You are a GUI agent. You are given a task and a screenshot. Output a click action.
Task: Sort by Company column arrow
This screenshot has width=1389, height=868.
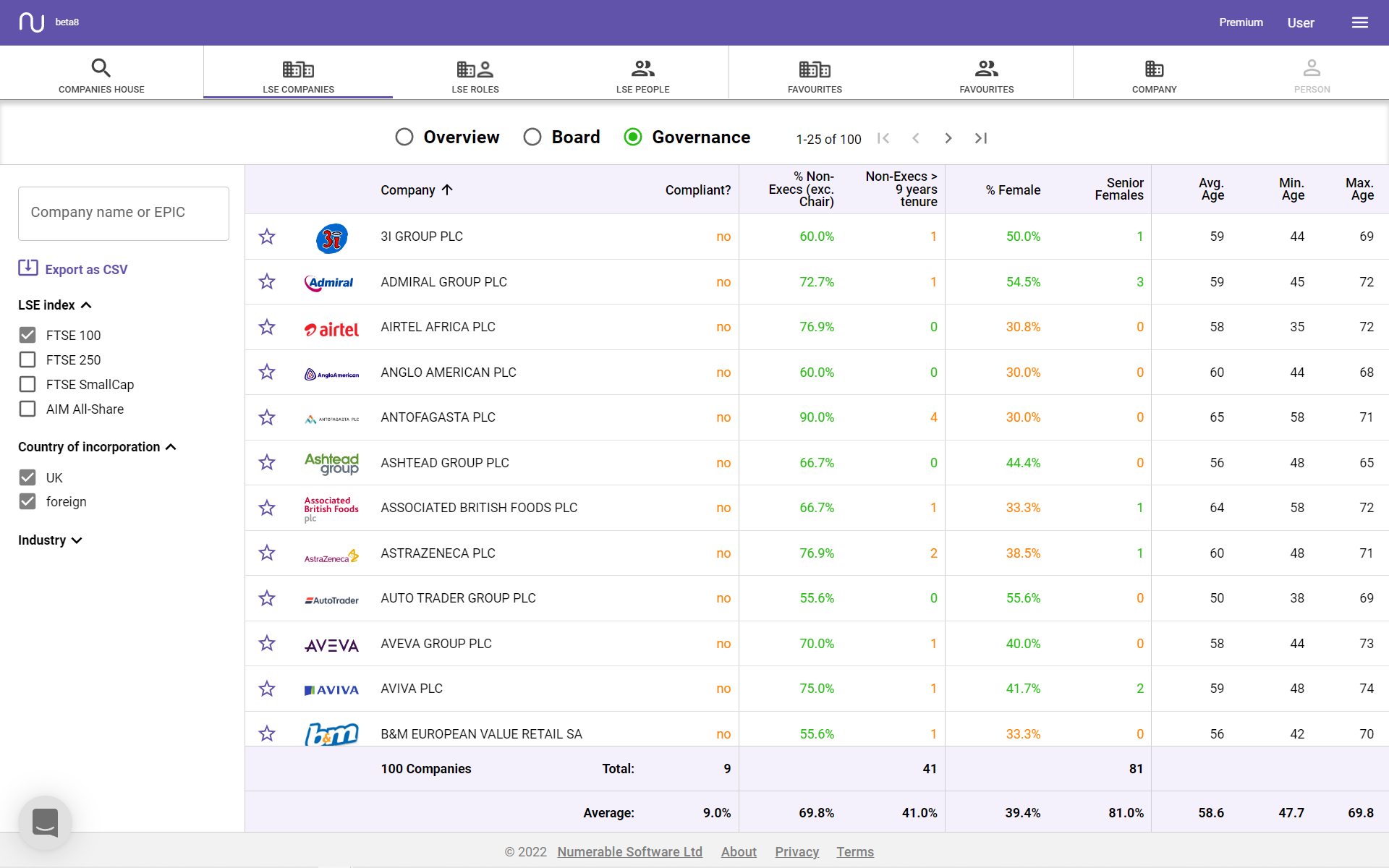point(447,190)
